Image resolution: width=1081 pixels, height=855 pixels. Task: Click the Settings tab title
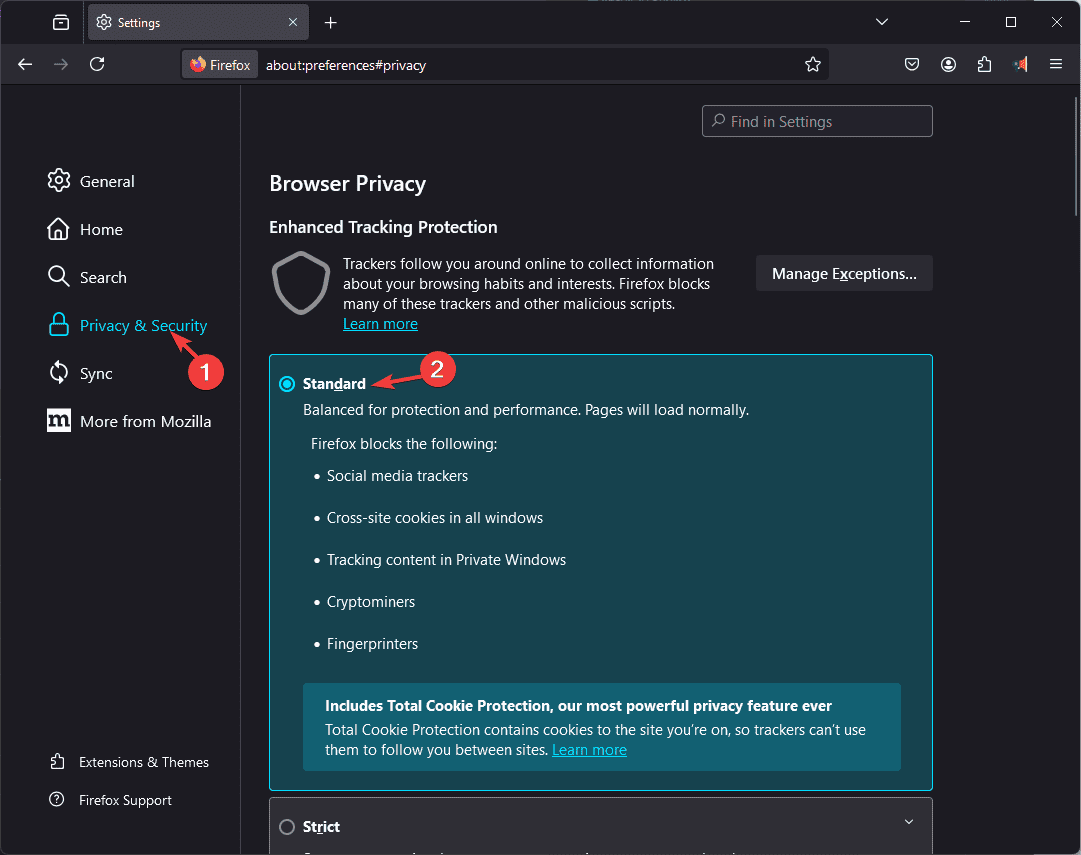click(139, 23)
